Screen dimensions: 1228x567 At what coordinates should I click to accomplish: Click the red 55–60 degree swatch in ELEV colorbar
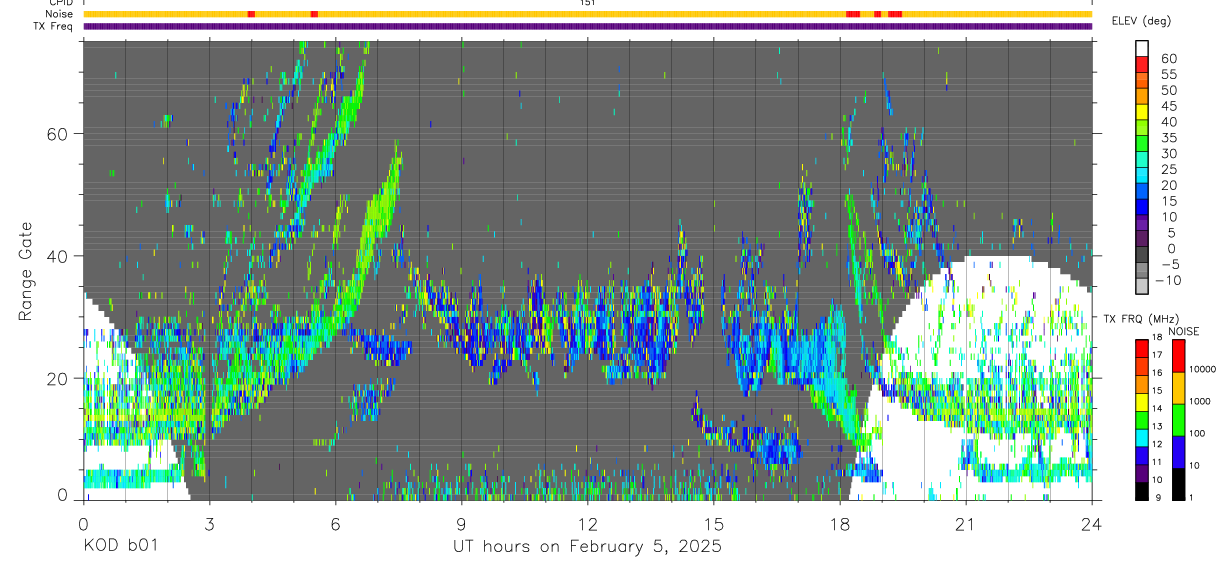pyautogui.click(x=1142, y=66)
